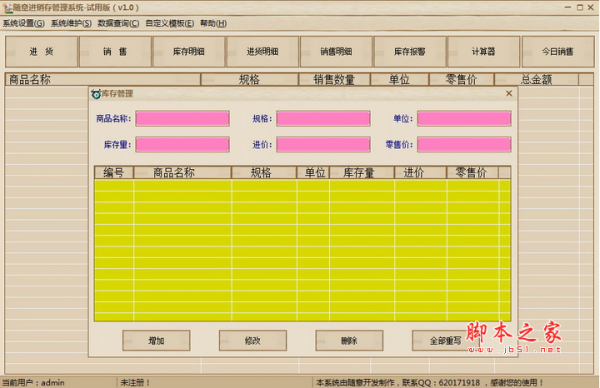Click the 规格 header in main window grid
Viewport: 600px width, 388px height.
(x=249, y=80)
